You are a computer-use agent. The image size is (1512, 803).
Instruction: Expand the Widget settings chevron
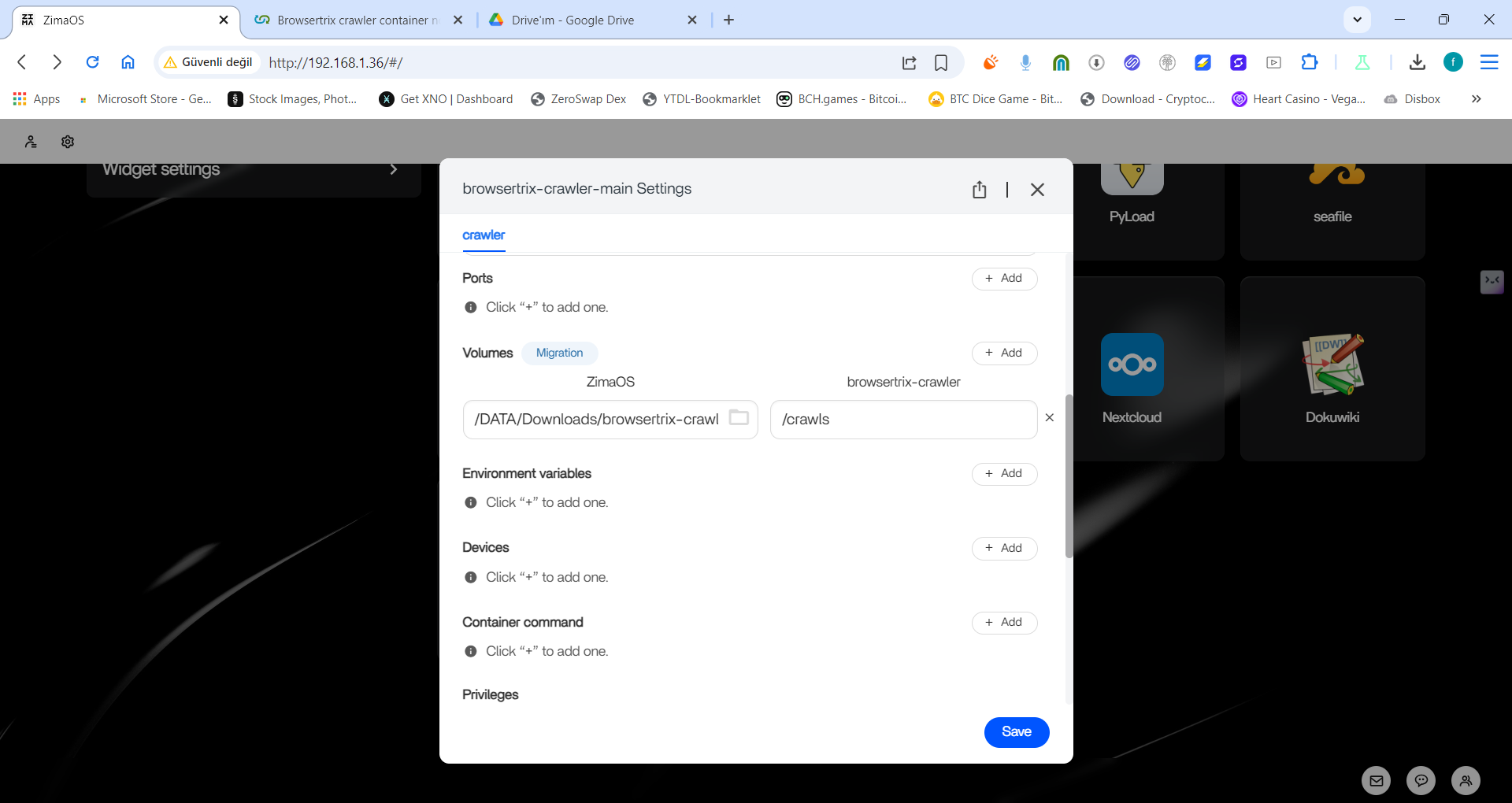click(394, 169)
